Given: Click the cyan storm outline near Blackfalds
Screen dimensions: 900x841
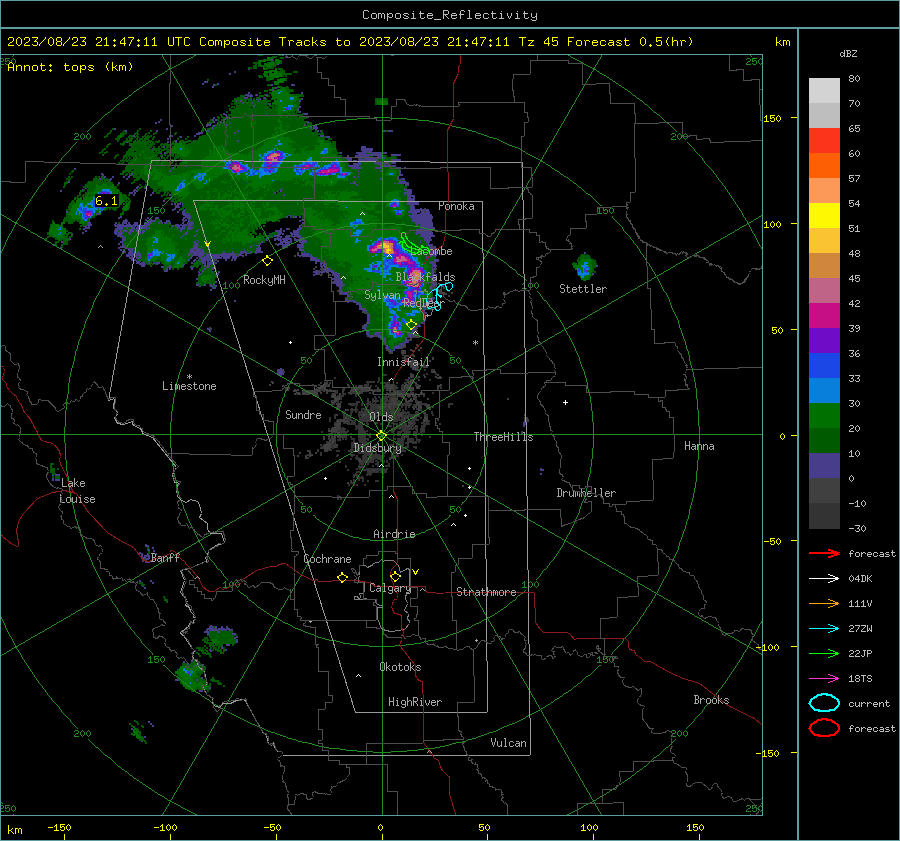Looking at the screenshot, I should (x=440, y=296).
